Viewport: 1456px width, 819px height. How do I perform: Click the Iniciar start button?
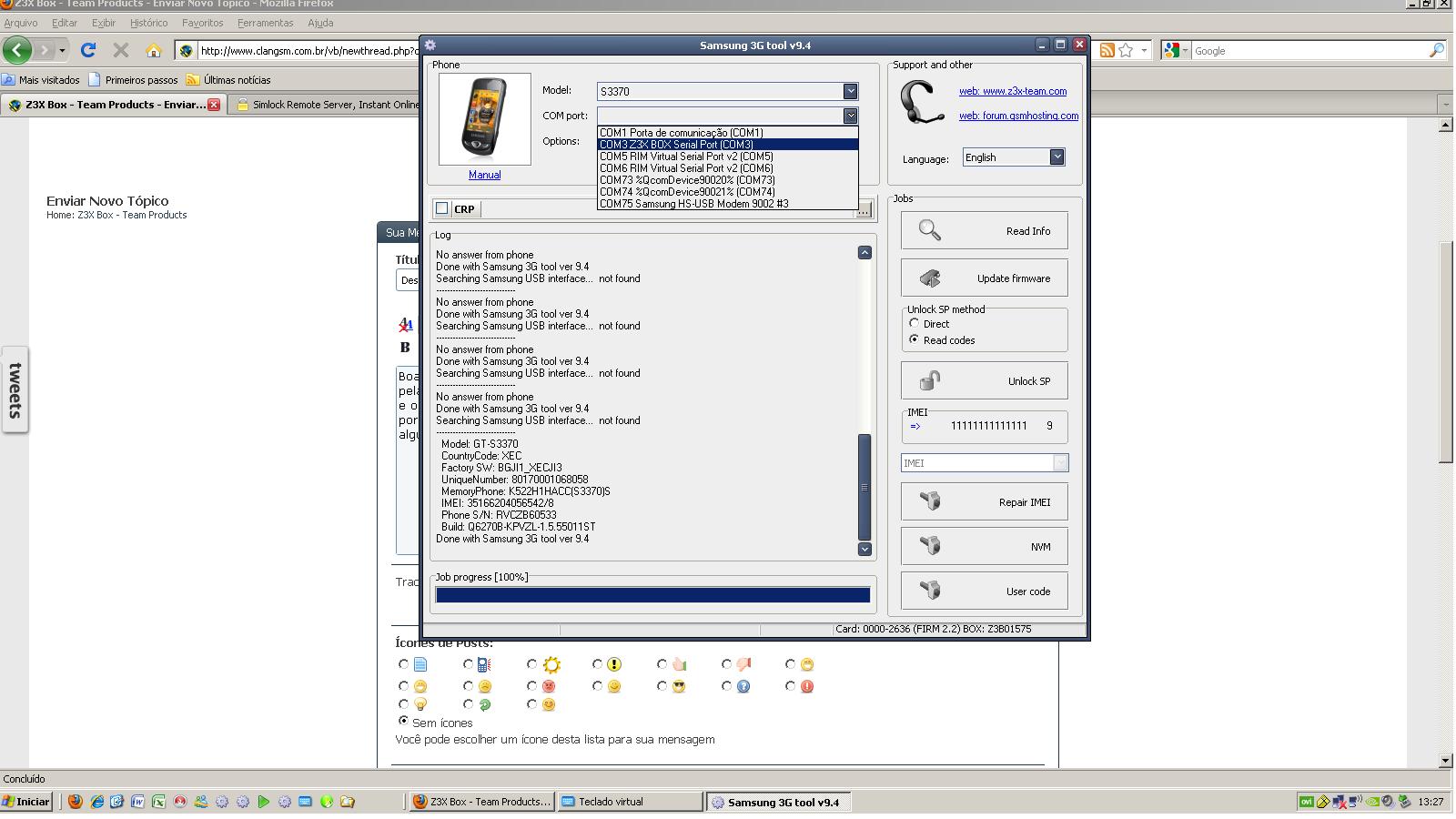click(26, 802)
